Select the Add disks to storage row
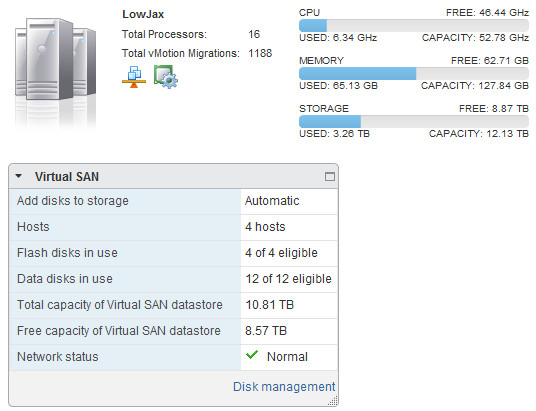The height and width of the screenshot is (411, 536). tap(173, 201)
